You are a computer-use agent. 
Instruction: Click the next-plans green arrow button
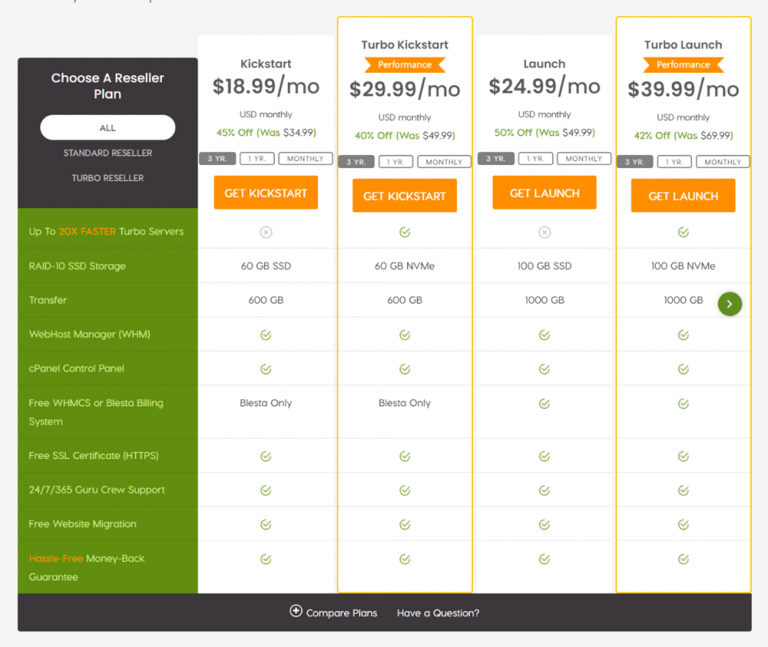(x=729, y=304)
